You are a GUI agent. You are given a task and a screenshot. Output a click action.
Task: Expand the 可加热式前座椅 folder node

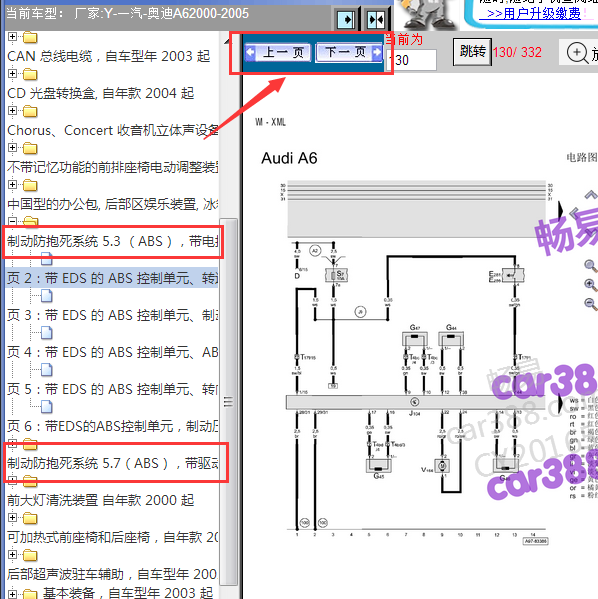(13, 517)
